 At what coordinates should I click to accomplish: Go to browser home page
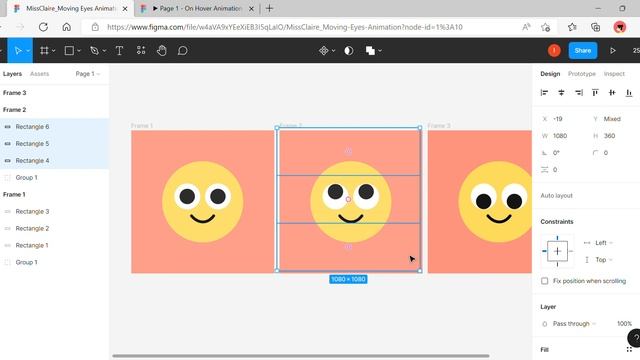67,27
